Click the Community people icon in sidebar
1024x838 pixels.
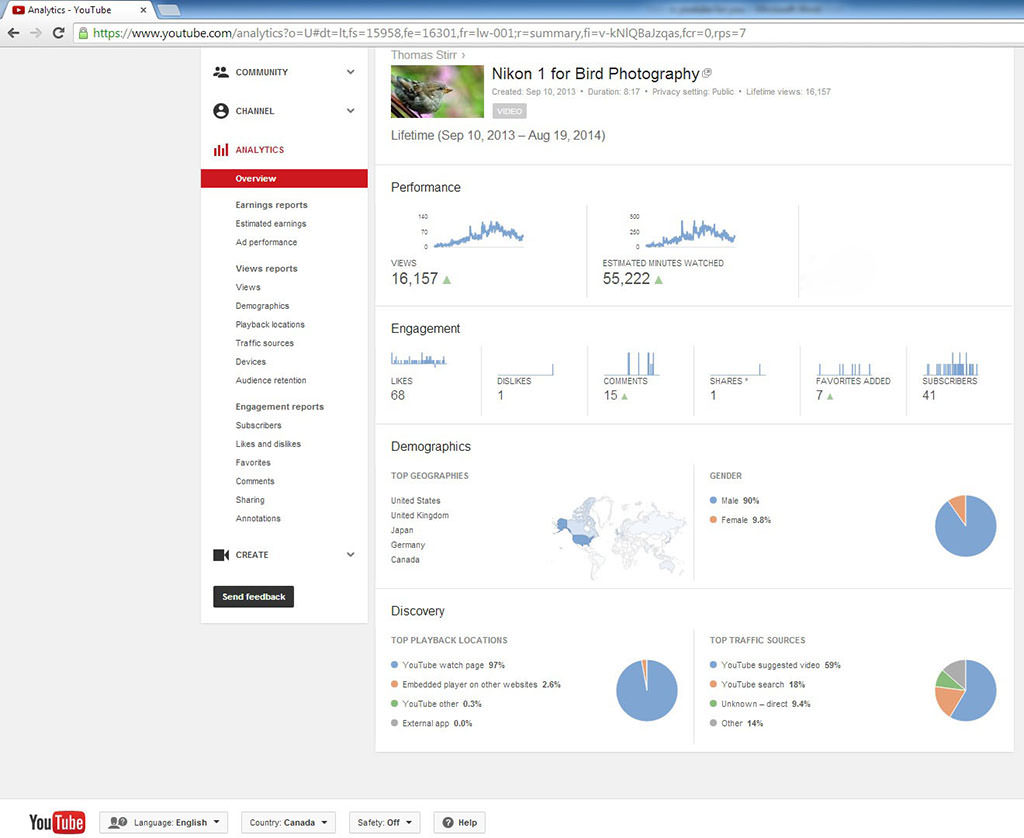click(x=221, y=72)
